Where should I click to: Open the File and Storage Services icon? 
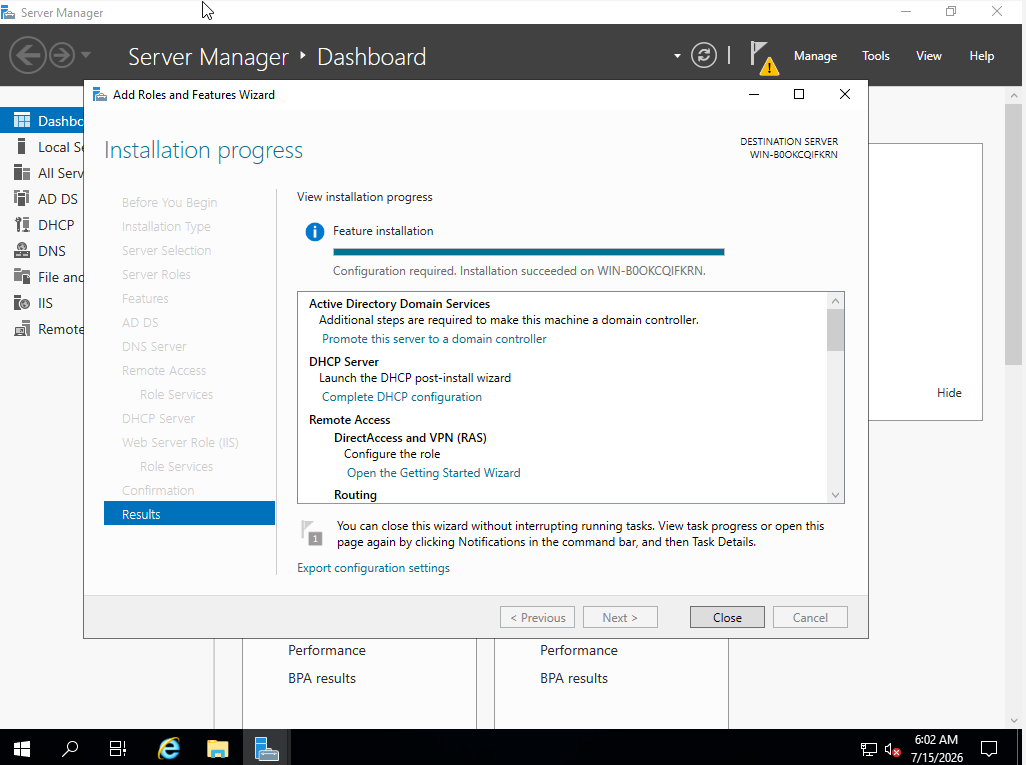[x=22, y=277]
